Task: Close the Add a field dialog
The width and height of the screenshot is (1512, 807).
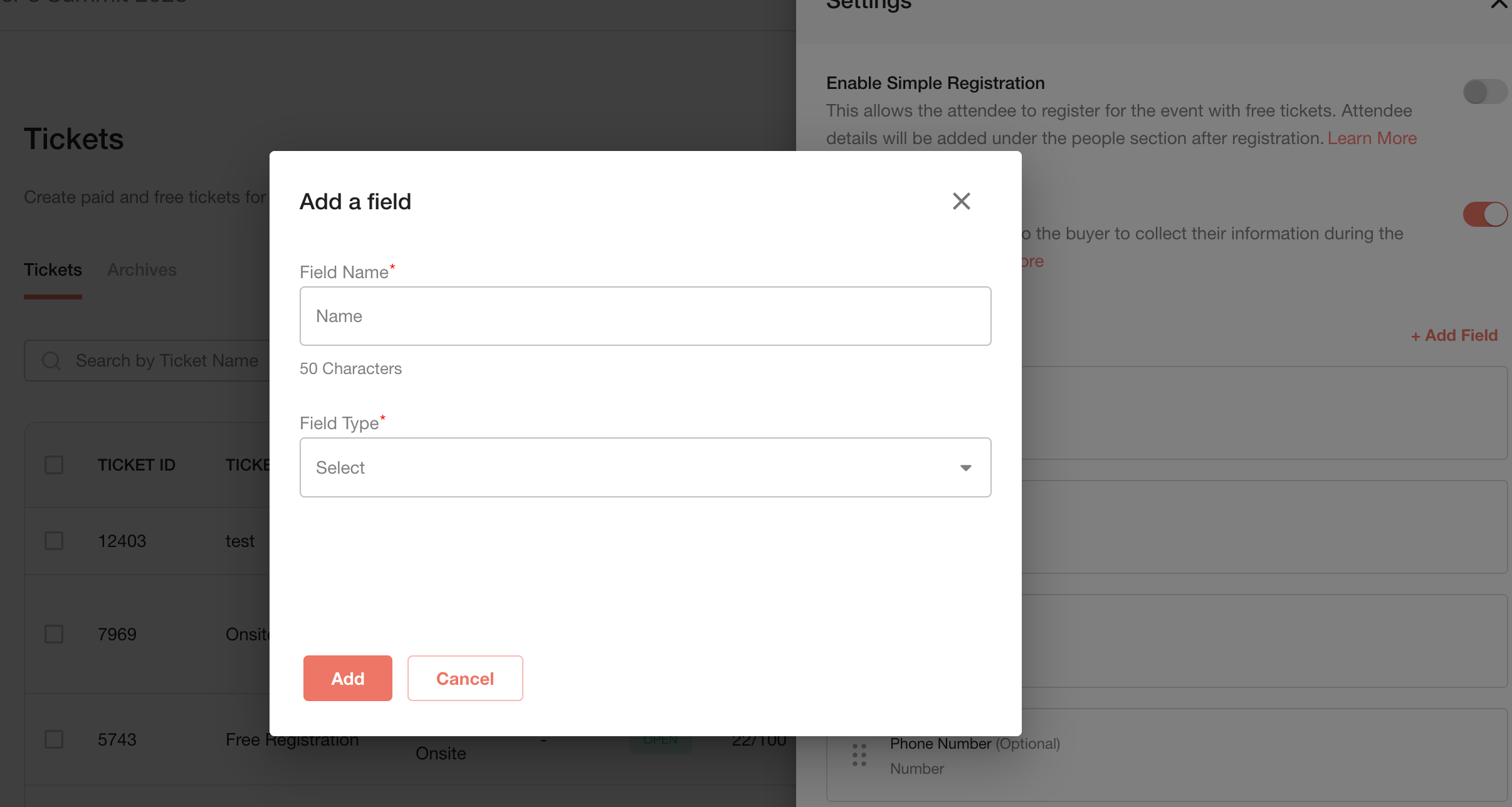Action: (x=961, y=201)
